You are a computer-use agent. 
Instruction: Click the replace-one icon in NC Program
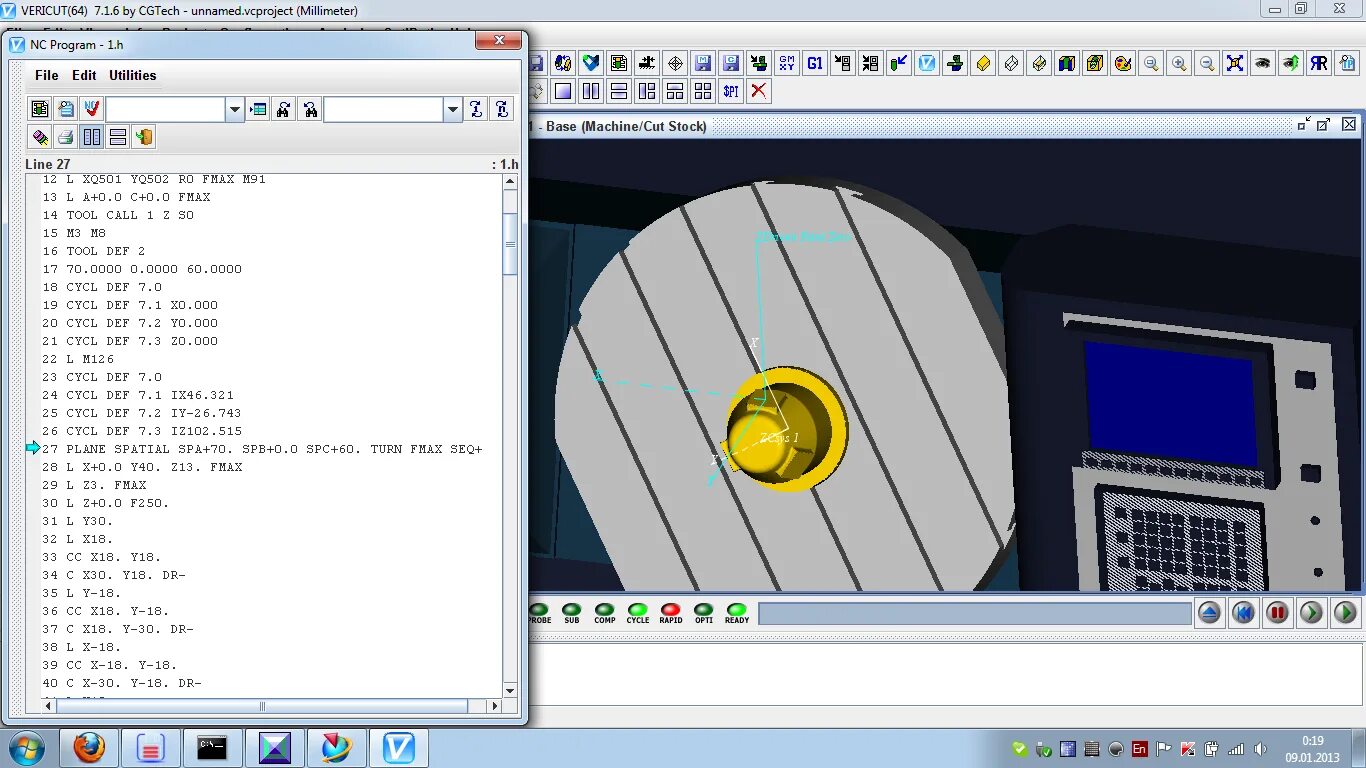point(476,109)
